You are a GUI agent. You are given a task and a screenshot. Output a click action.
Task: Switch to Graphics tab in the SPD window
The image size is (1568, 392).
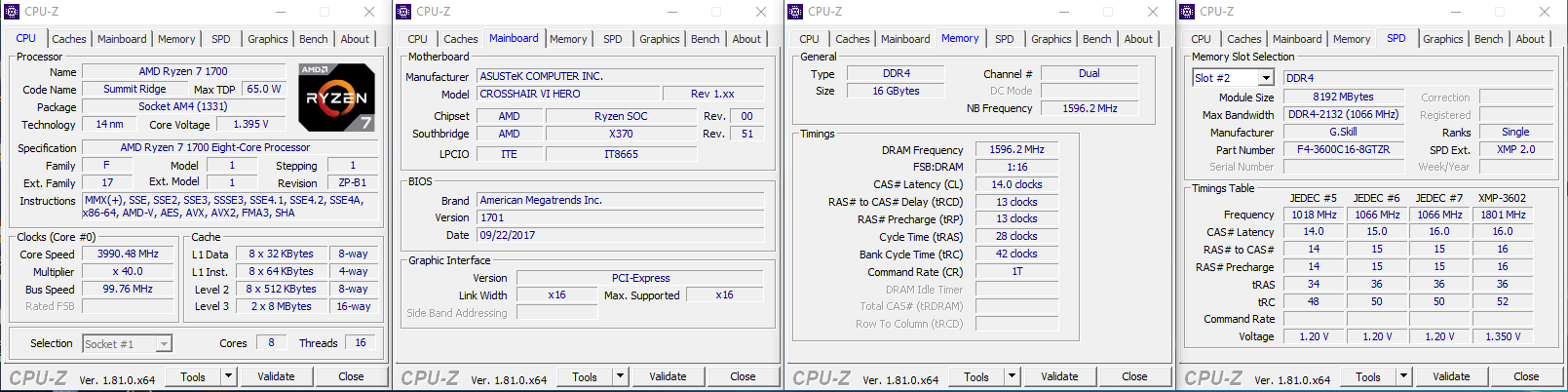pos(1443,39)
